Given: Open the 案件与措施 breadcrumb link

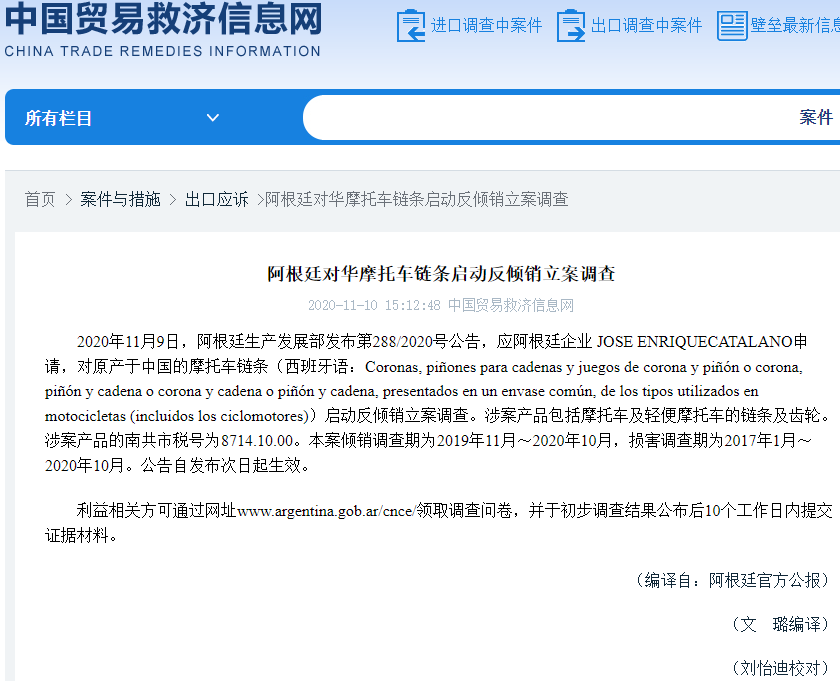Looking at the screenshot, I should 120,199.
